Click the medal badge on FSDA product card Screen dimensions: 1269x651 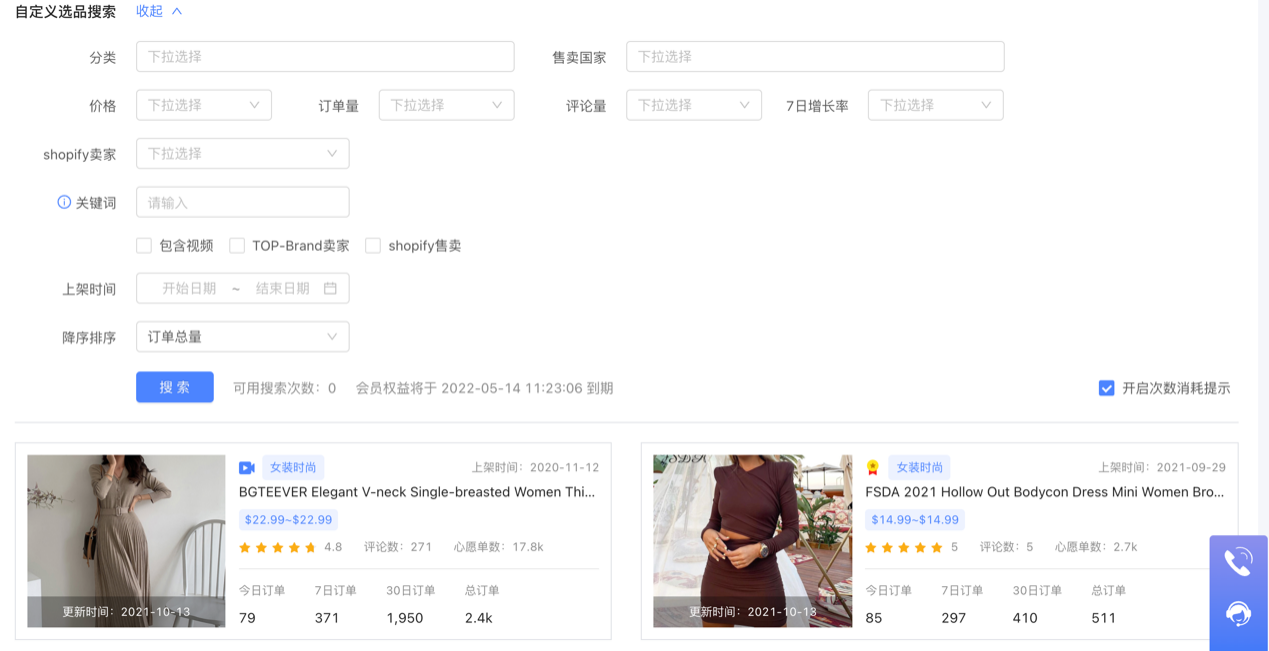coord(871,466)
